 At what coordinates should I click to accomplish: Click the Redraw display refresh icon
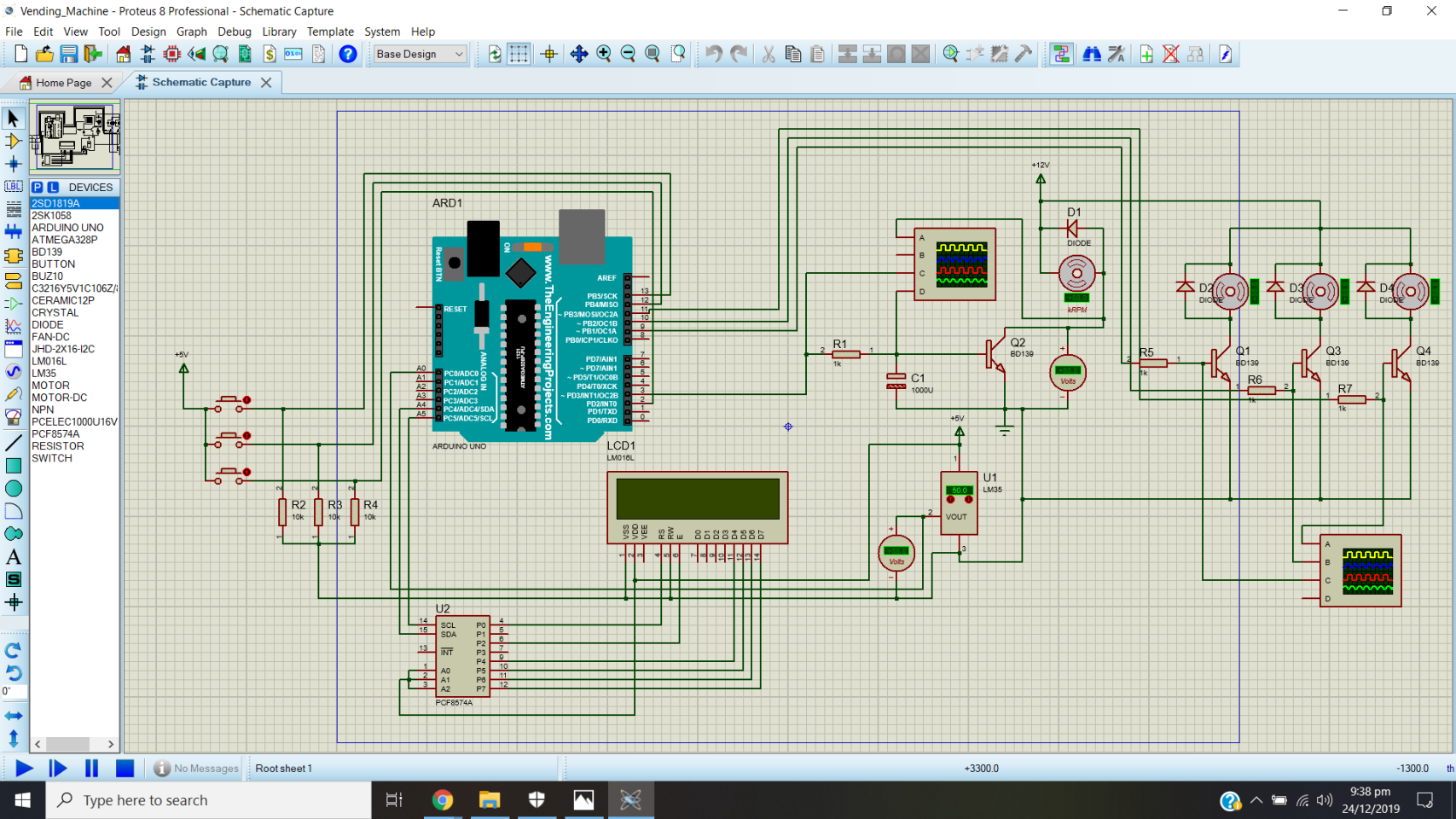495,54
